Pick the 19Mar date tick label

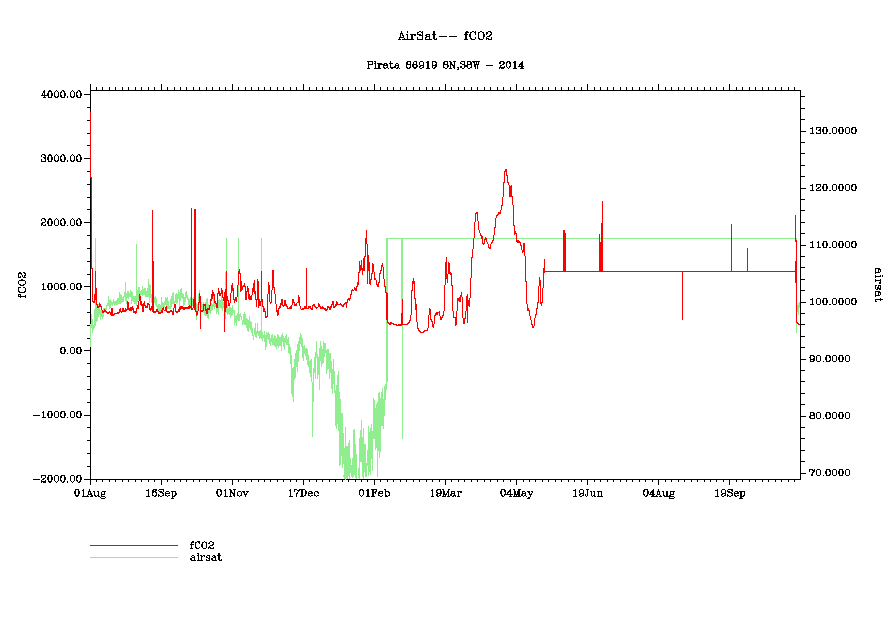[x=445, y=493]
